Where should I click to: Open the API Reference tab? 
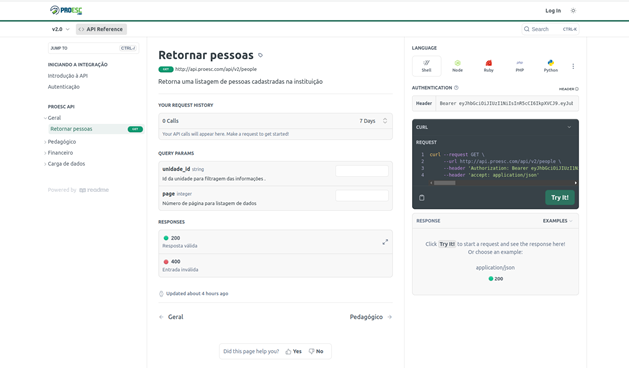coord(101,29)
